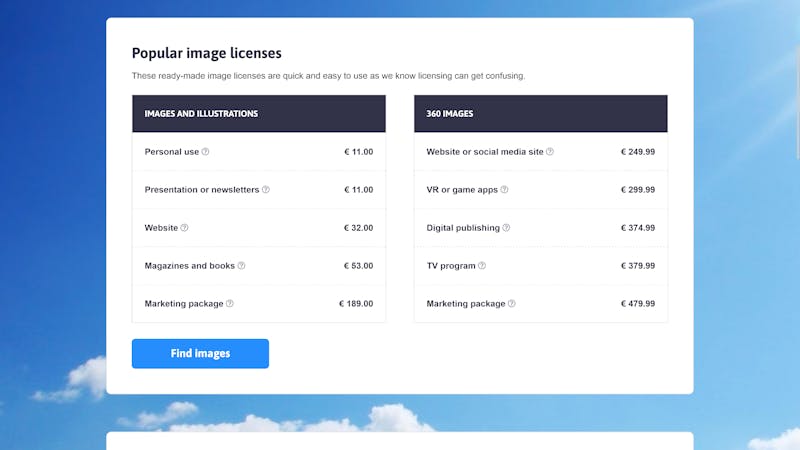Select the TV program label
This screenshot has width=800, height=450.
click(x=451, y=265)
